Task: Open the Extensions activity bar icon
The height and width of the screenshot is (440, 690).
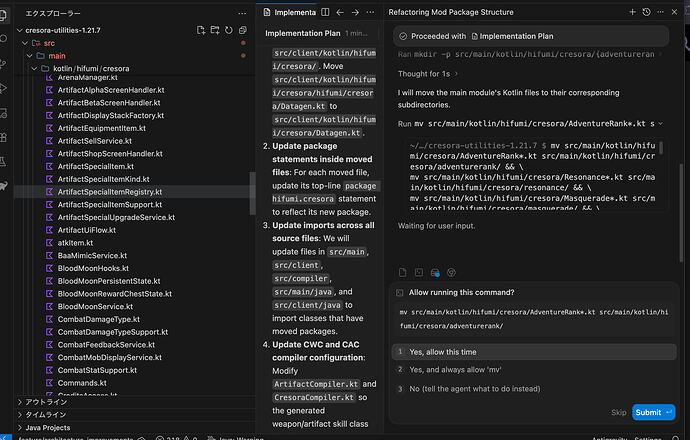Action: pyautogui.click(x=3, y=138)
